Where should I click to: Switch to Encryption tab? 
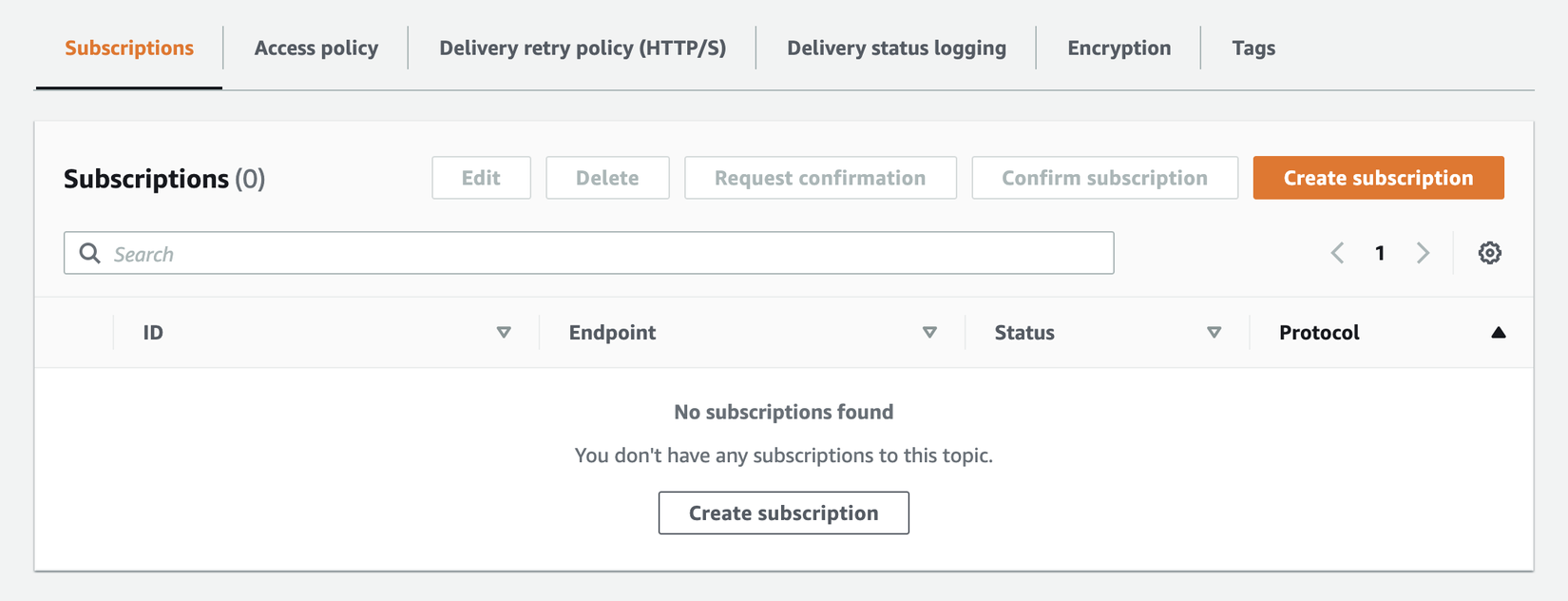tap(1119, 48)
